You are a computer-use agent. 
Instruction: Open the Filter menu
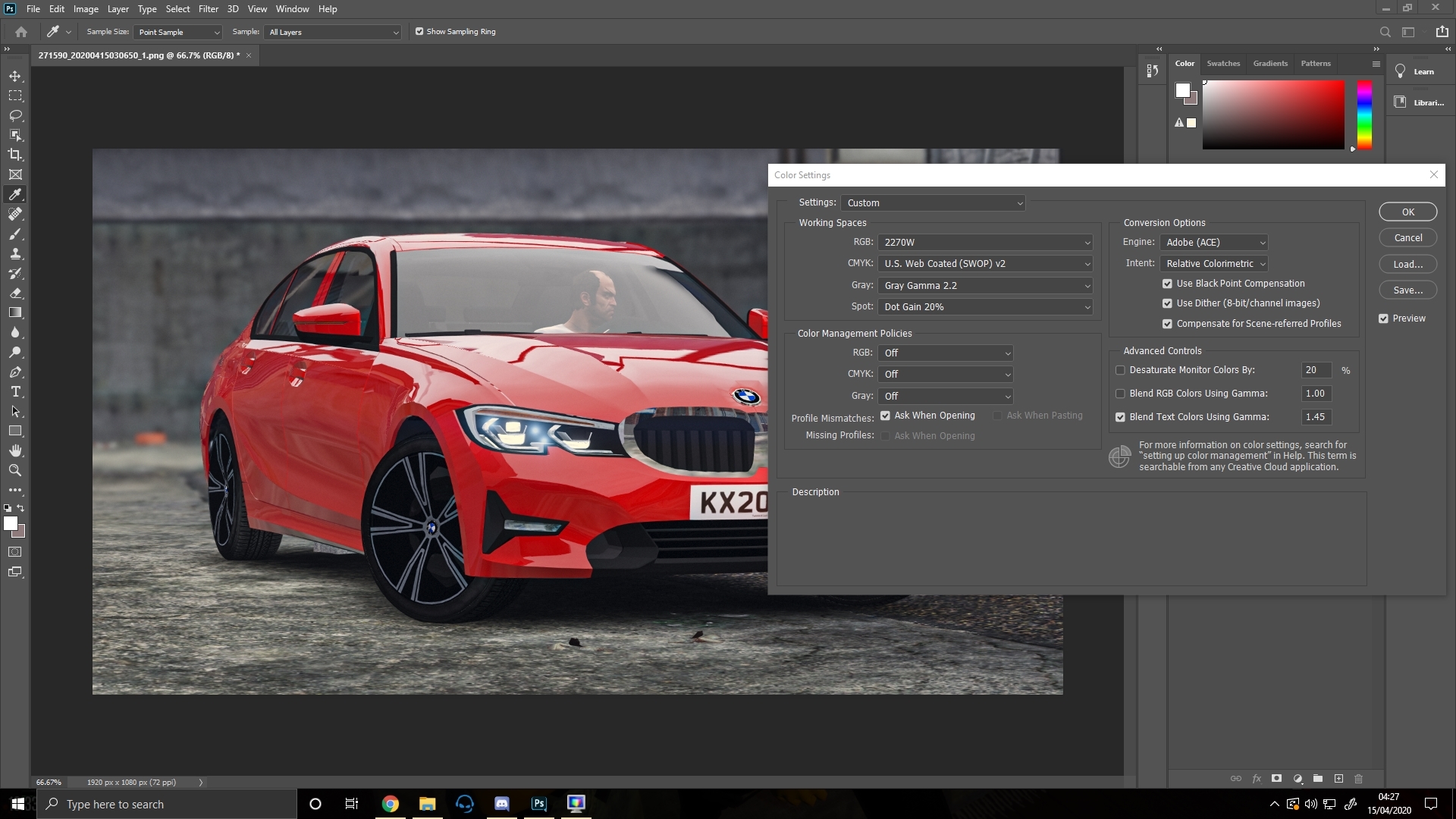[208, 9]
